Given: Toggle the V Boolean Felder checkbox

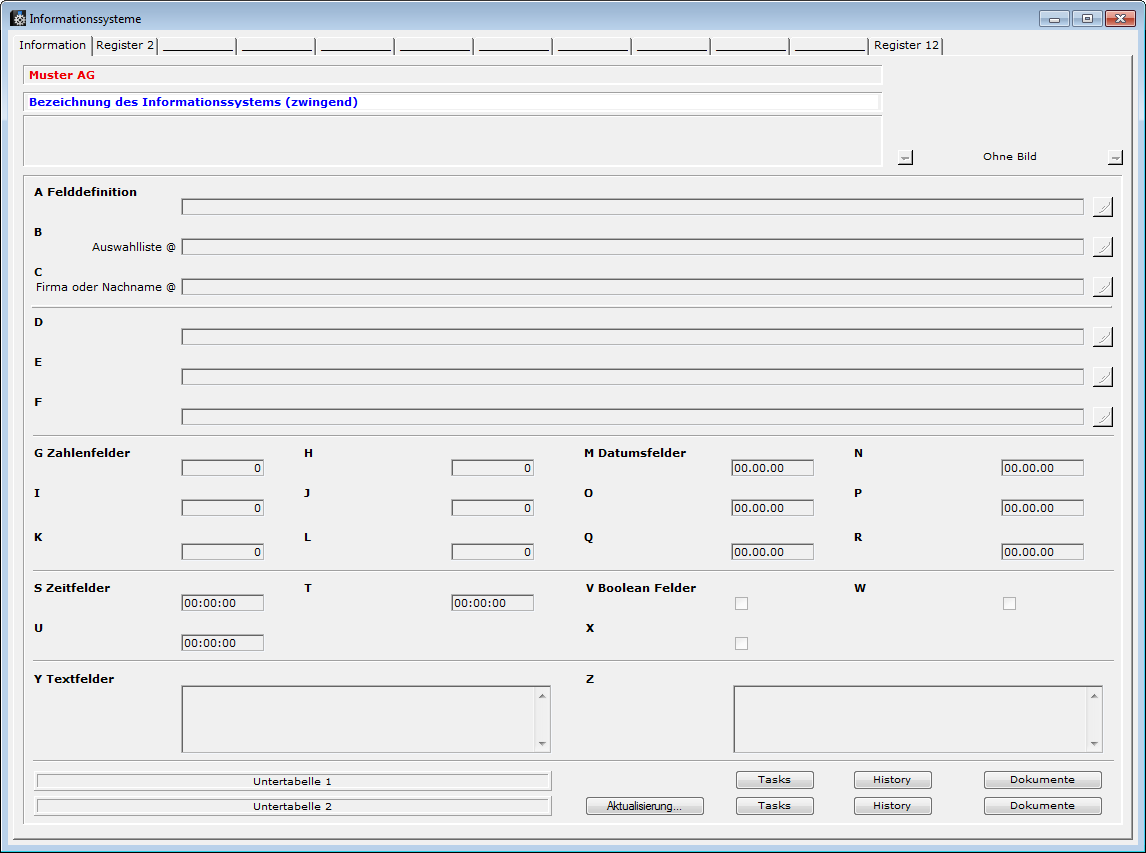Looking at the screenshot, I should [741, 603].
